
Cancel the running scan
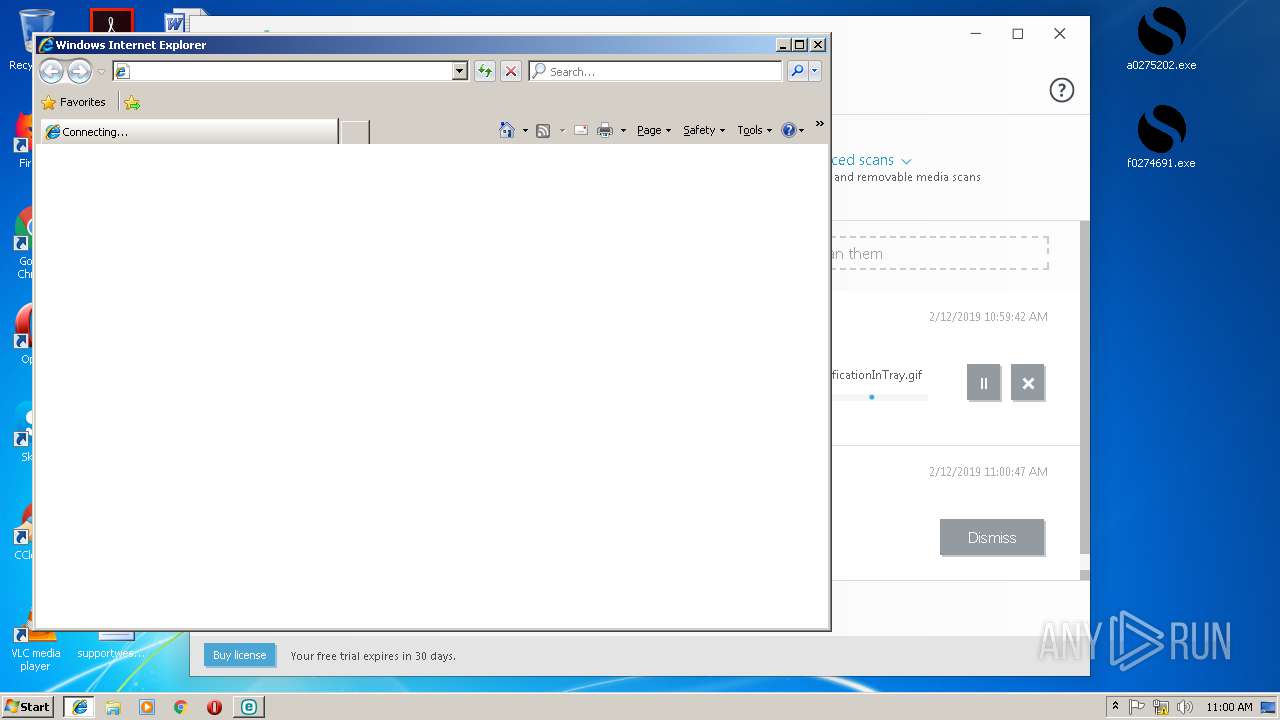[x=1027, y=383]
